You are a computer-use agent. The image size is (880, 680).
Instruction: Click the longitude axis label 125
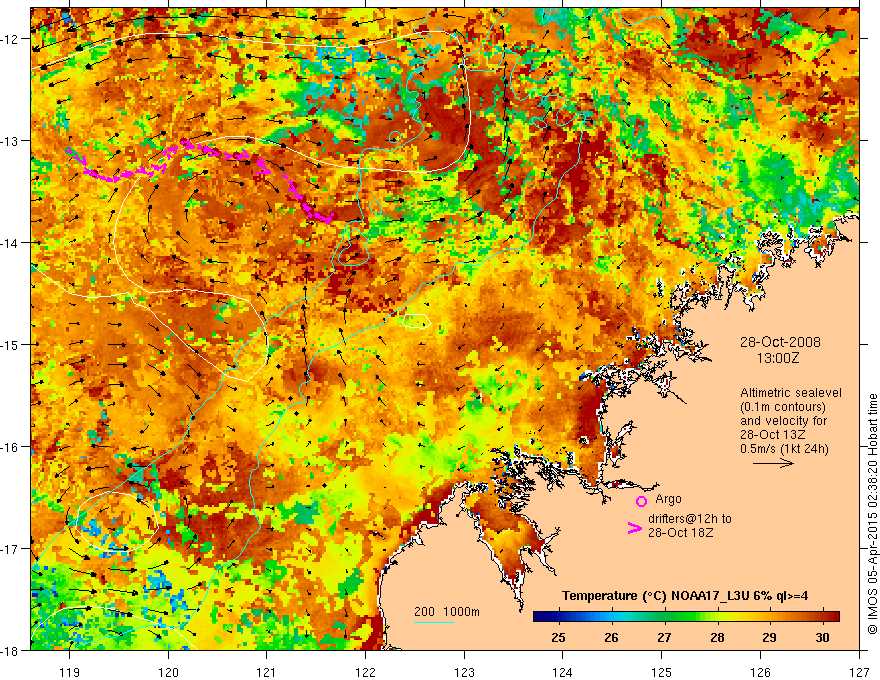pos(662,672)
